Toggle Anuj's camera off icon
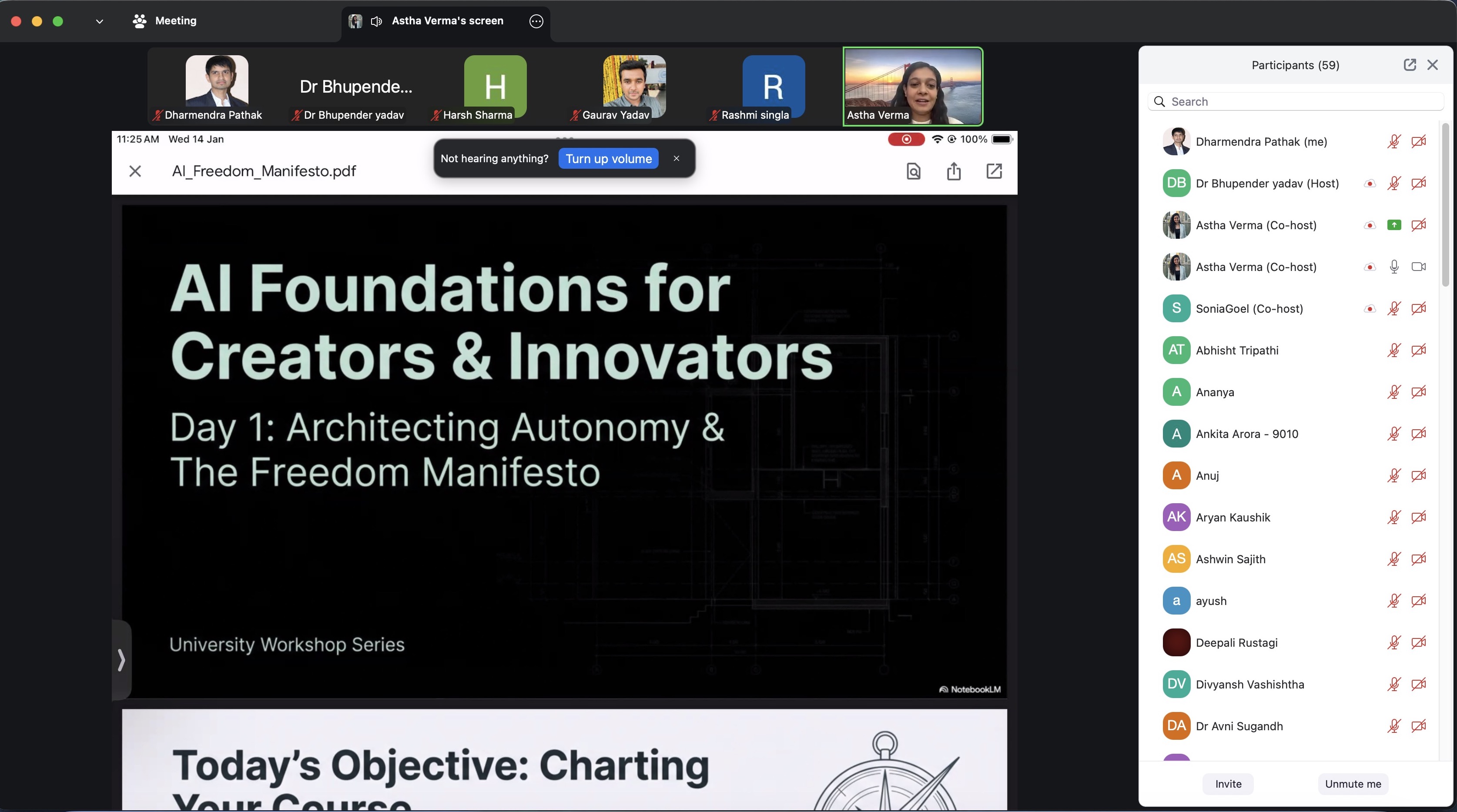Image resolution: width=1457 pixels, height=812 pixels. [x=1418, y=475]
